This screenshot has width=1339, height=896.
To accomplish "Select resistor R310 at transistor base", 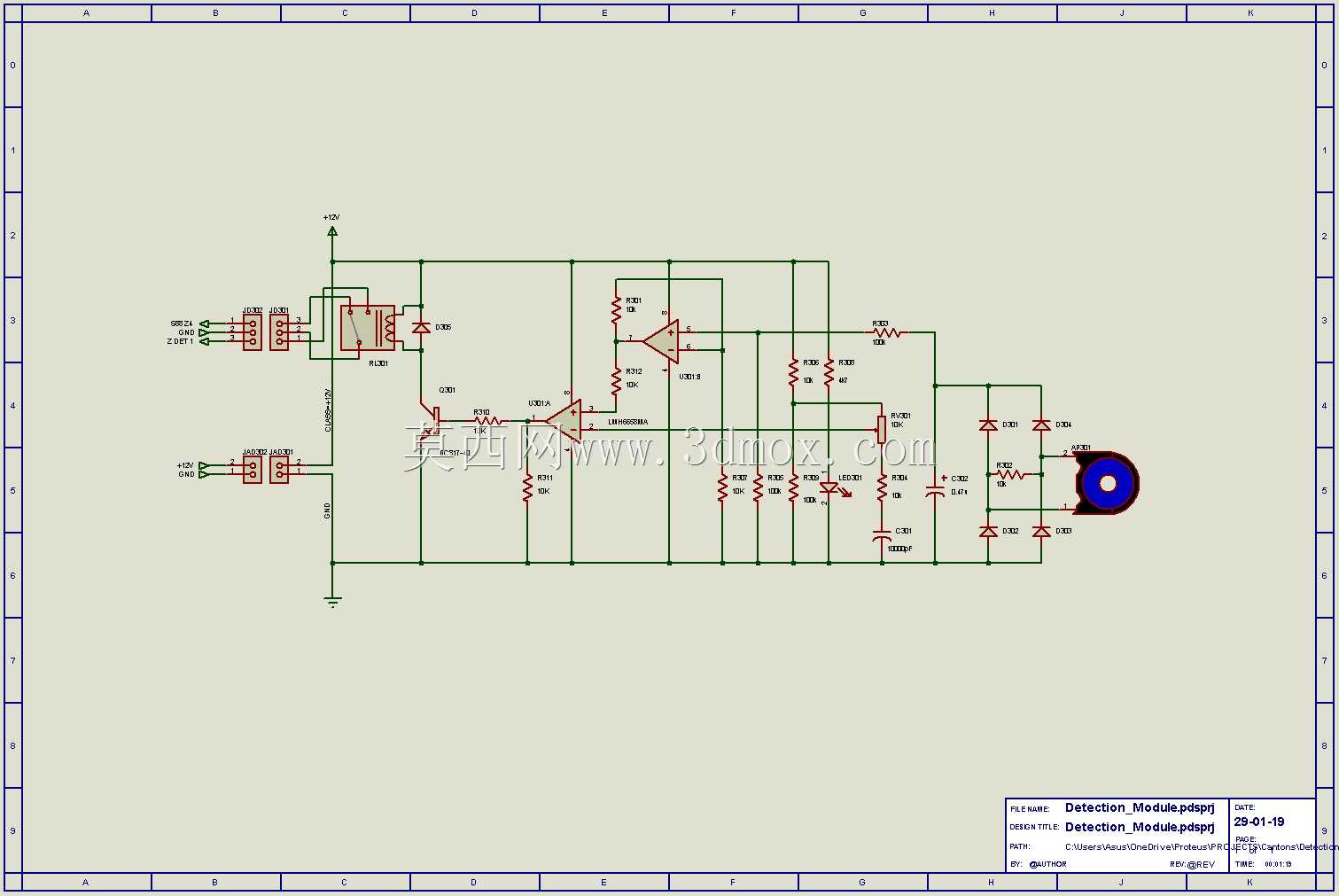I will pyautogui.click(x=488, y=421).
